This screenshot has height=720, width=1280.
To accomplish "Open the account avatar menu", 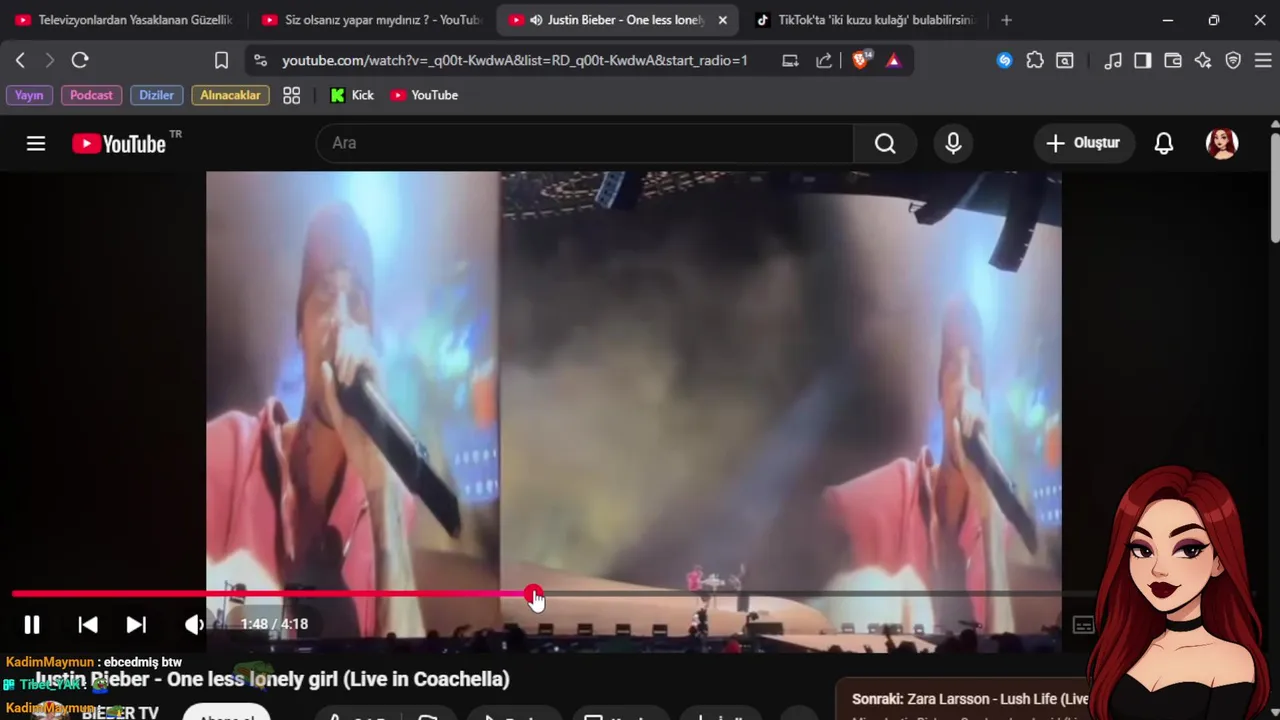I will pos(1222,143).
